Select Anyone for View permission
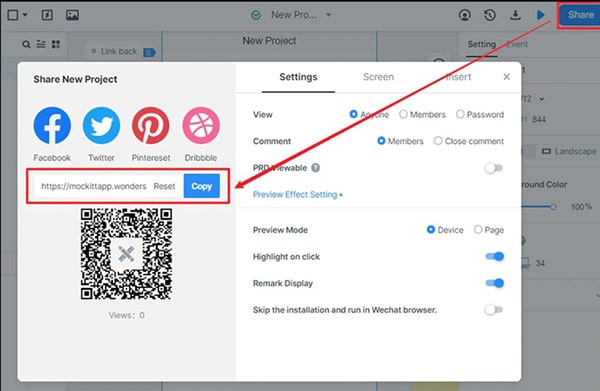 pyautogui.click(x=353, y=114)
